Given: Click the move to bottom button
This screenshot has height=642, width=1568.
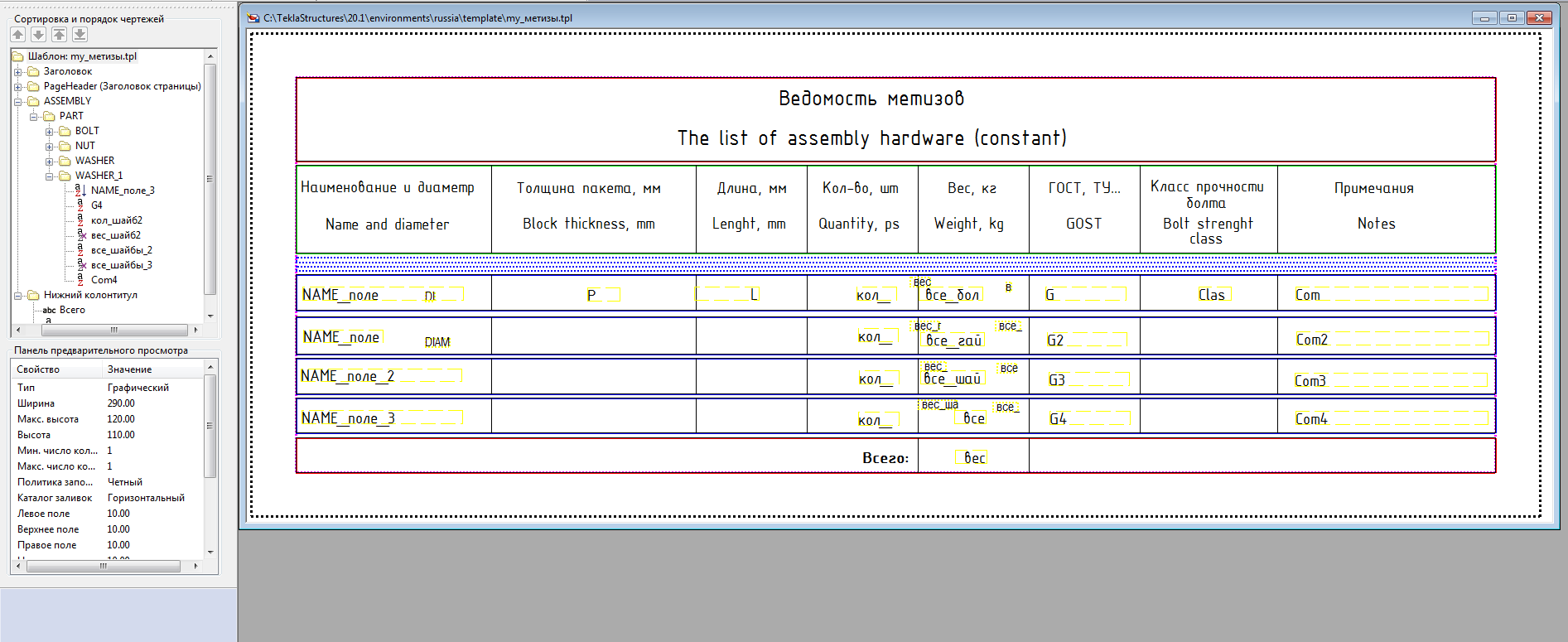Looking at the screenshot, I should coord(80,34).
